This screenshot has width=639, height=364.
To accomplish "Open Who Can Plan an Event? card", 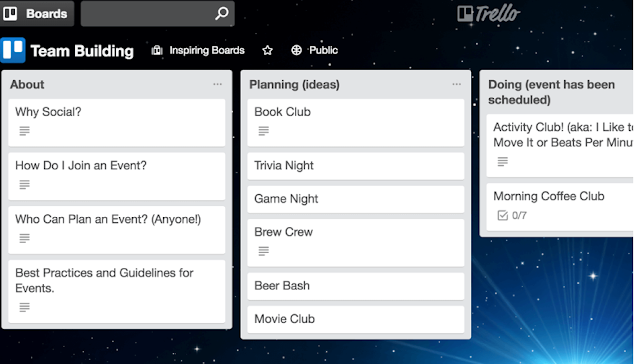I will [117, 230].
